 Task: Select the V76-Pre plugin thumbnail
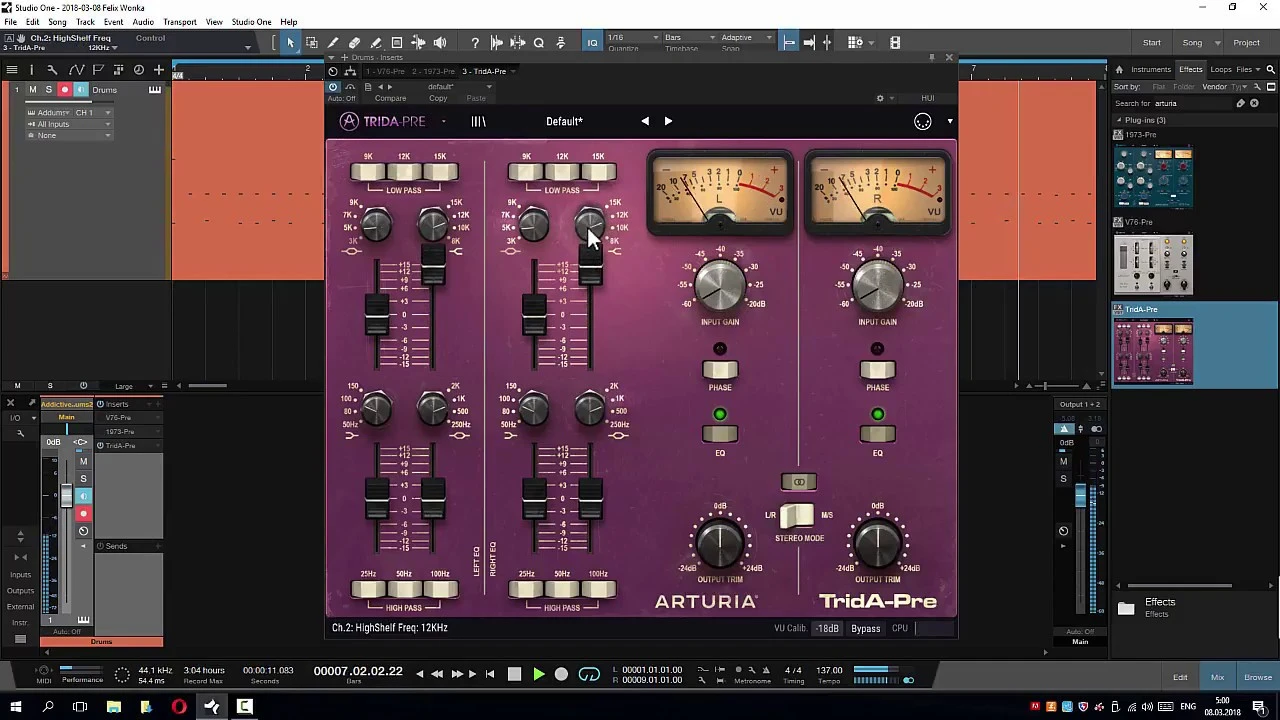pyautogui.click(x=1153, y=264)
